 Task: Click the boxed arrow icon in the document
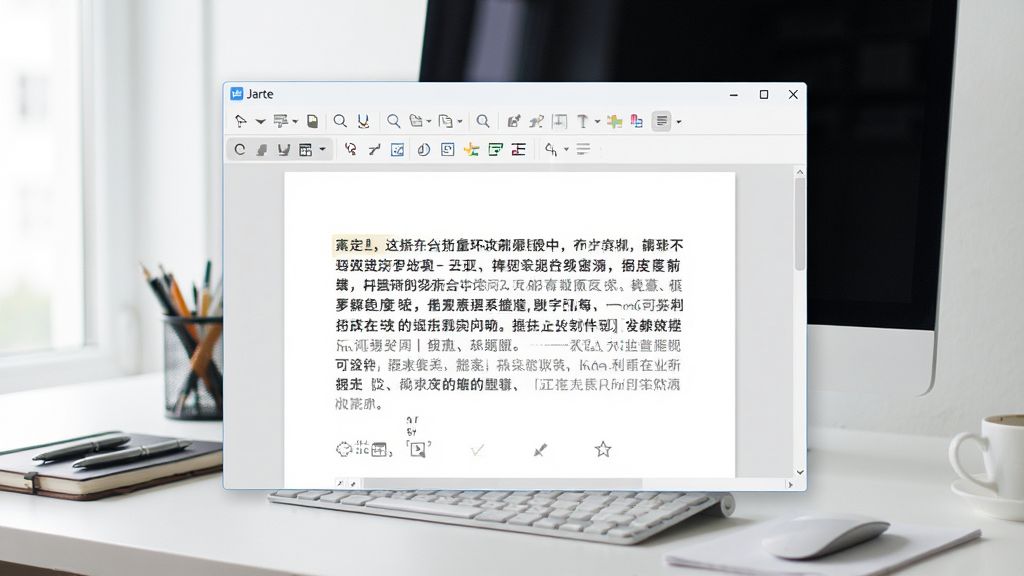(418, 449)
